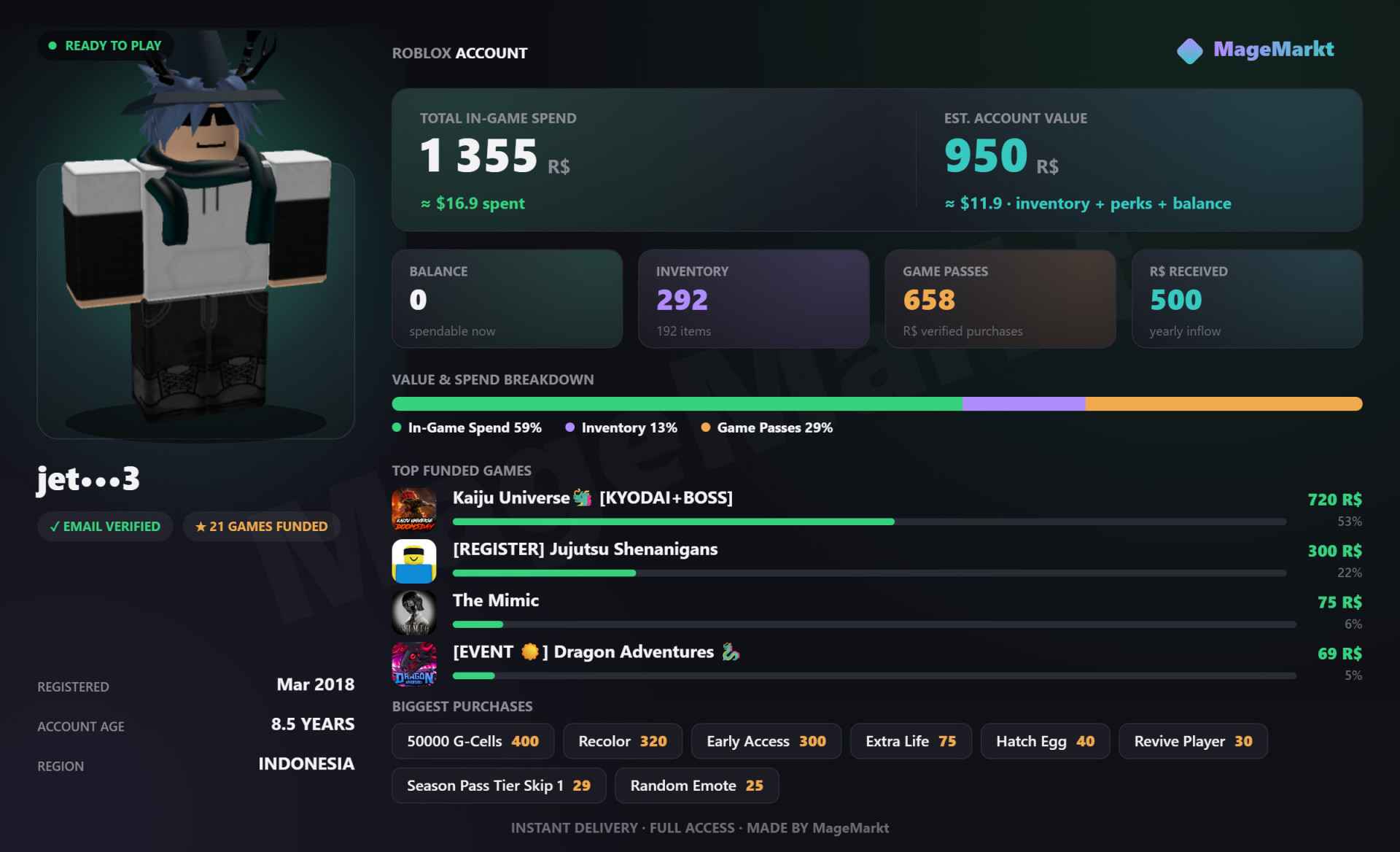Click the 'INDONESIA' region value

(x=306, y=764)
